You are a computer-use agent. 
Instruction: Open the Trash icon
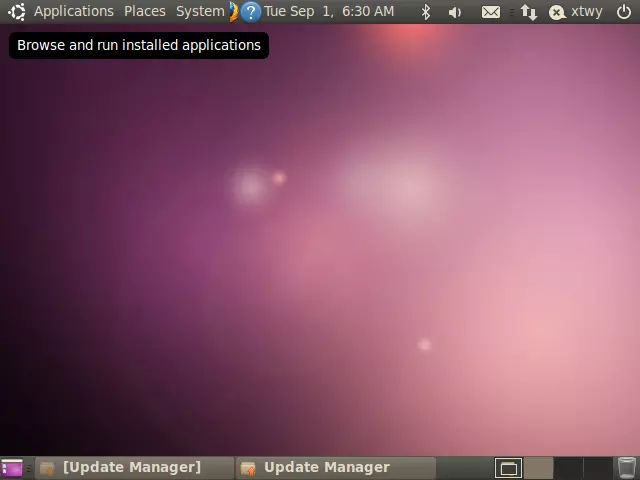coord(627,468)
